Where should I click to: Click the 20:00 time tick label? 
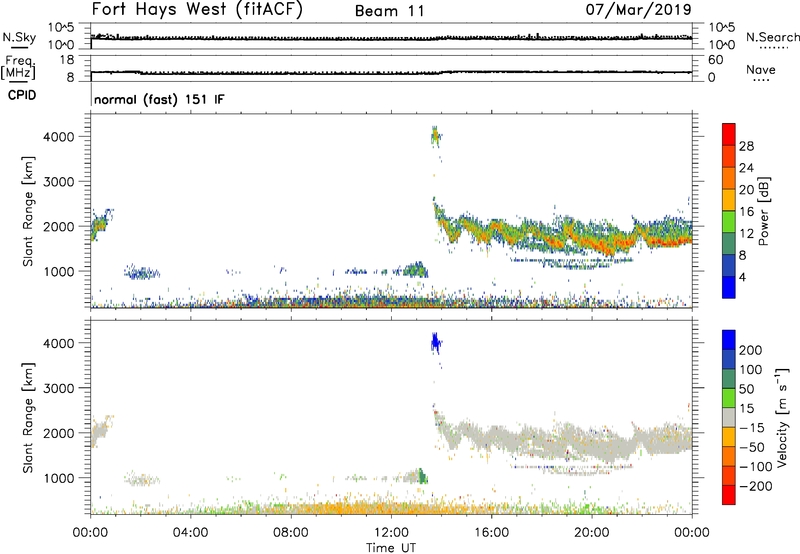coord(591,533)
